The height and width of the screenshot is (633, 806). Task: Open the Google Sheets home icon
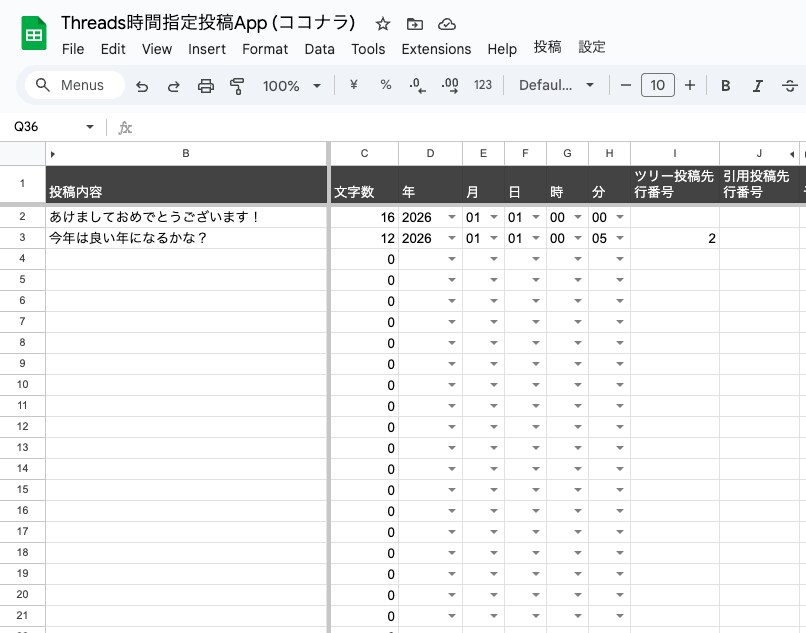click(x=34, y=34)
